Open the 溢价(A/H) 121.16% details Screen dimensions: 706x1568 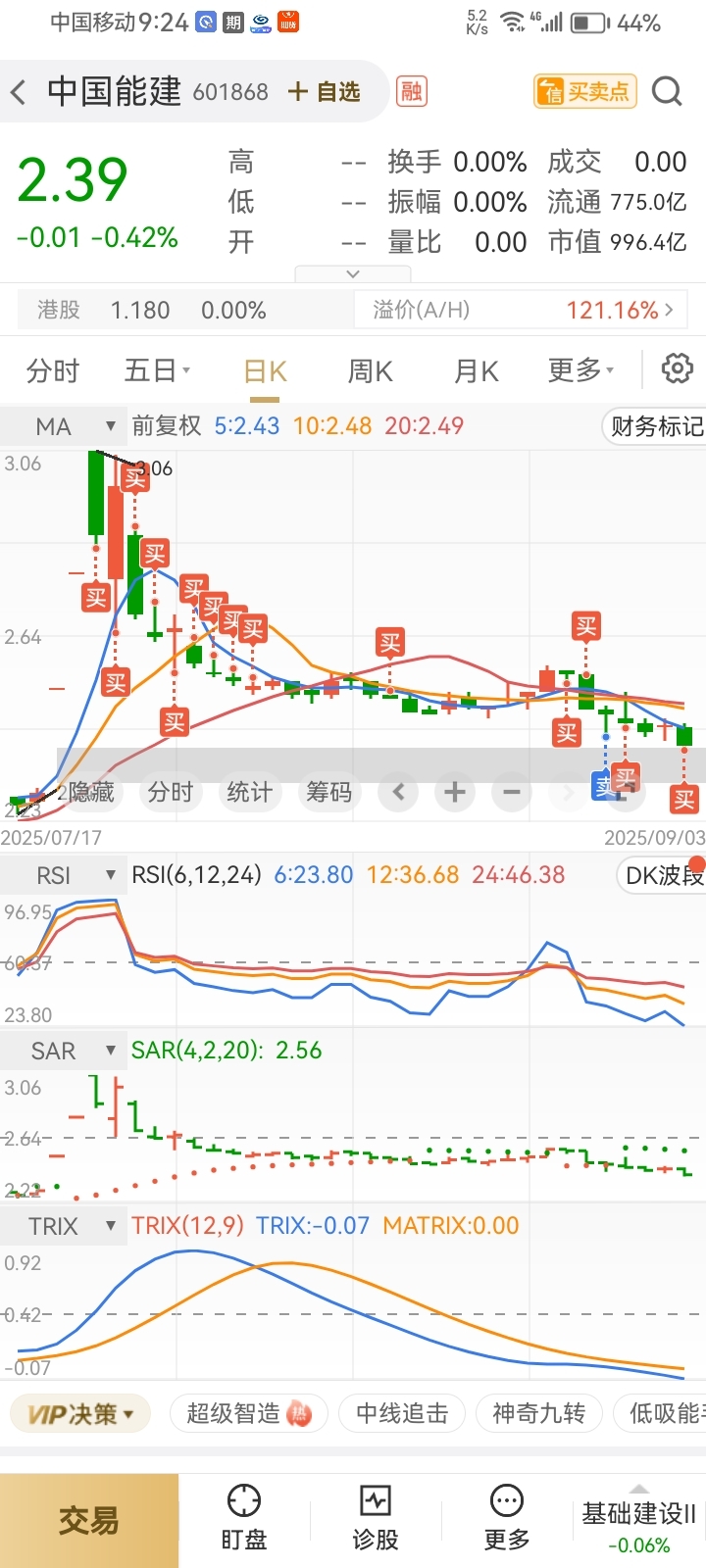click(521, 311)
